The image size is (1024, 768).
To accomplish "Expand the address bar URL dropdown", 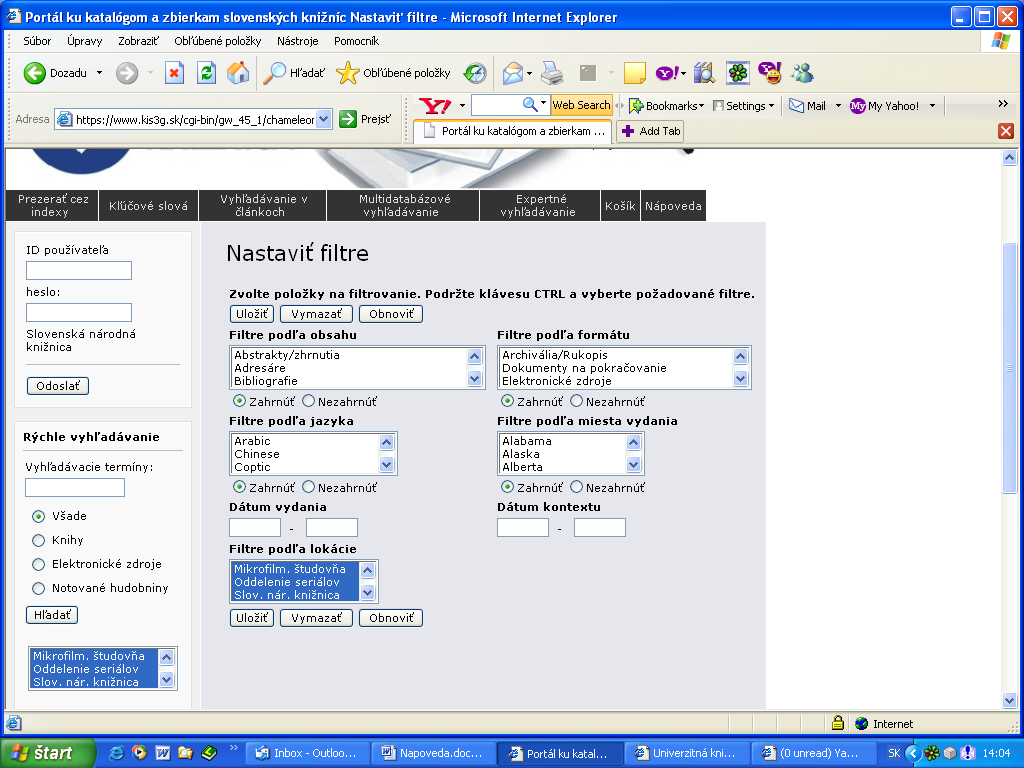I will 323,119.
